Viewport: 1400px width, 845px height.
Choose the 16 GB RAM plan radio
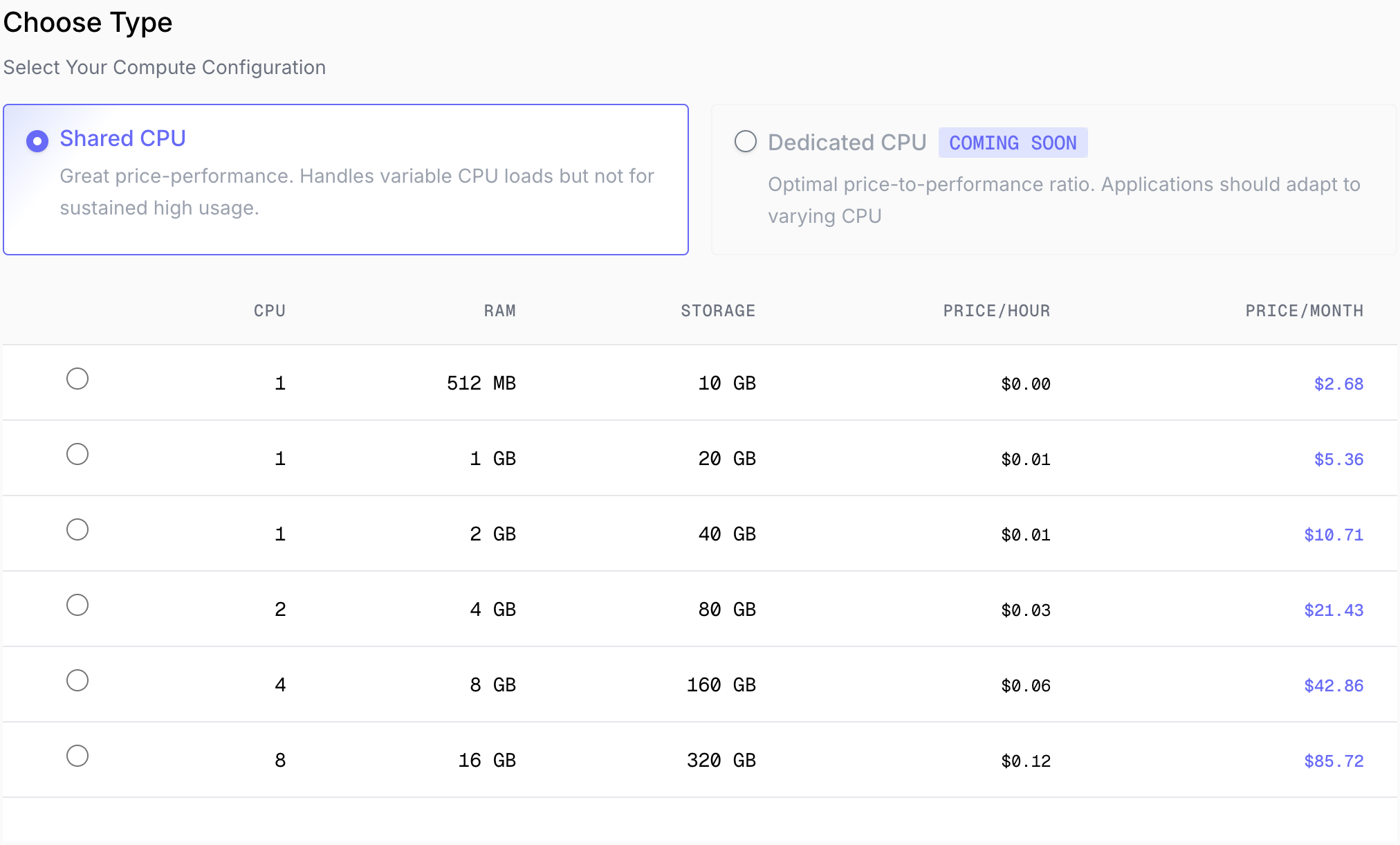(77, 756)
